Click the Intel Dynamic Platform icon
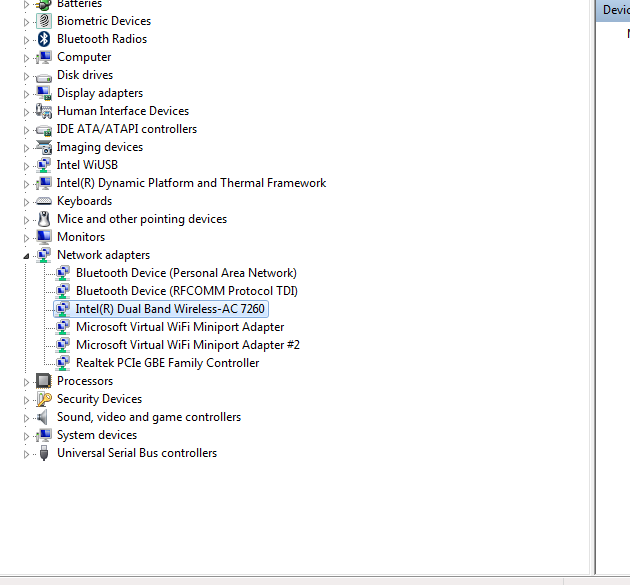Screen dimensions: 630x585 click(x=44, y=183)
